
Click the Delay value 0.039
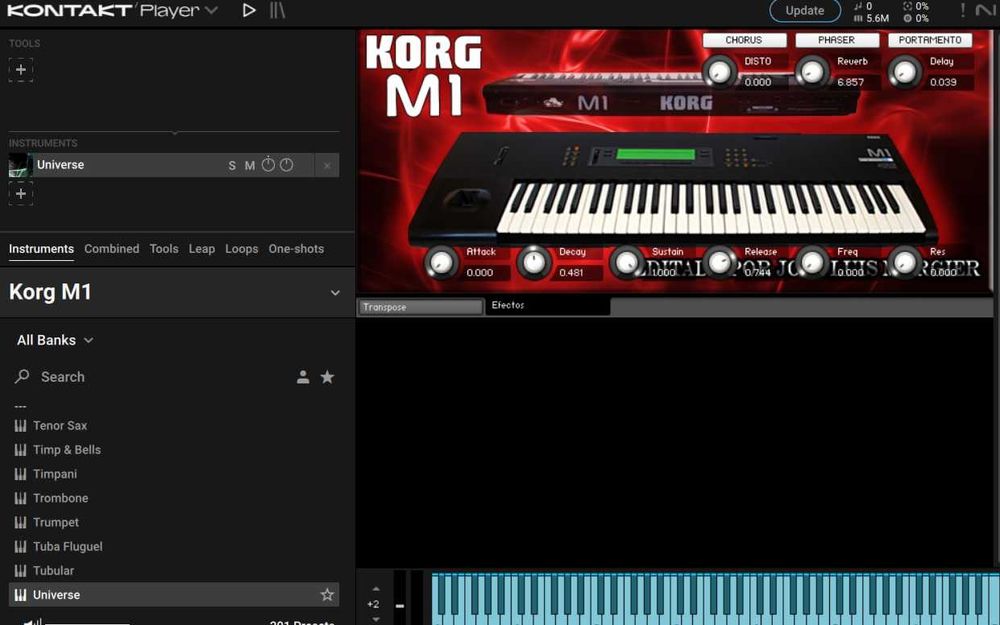[x=943, y=82]
